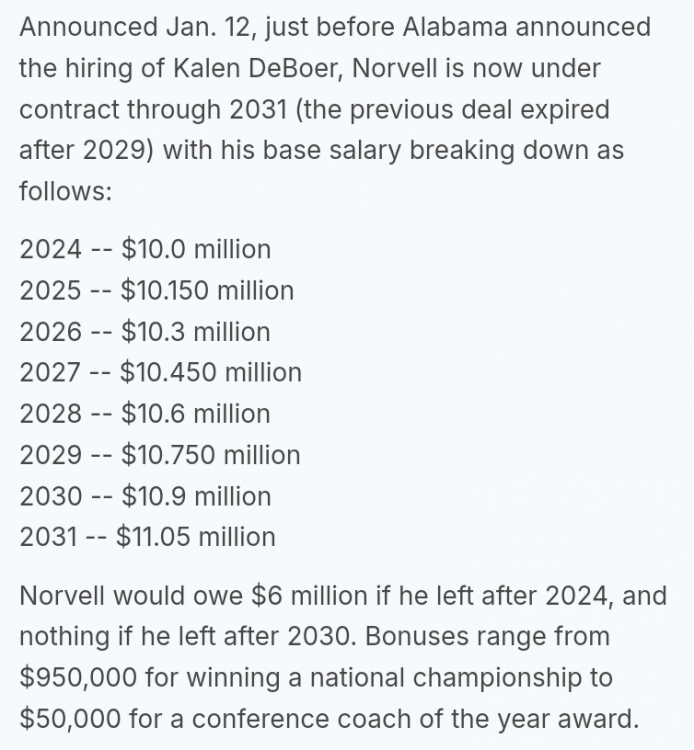Click 'nothing if he left after 2030'
Screen dimensions: 694x750
click(x=179, y=636)
